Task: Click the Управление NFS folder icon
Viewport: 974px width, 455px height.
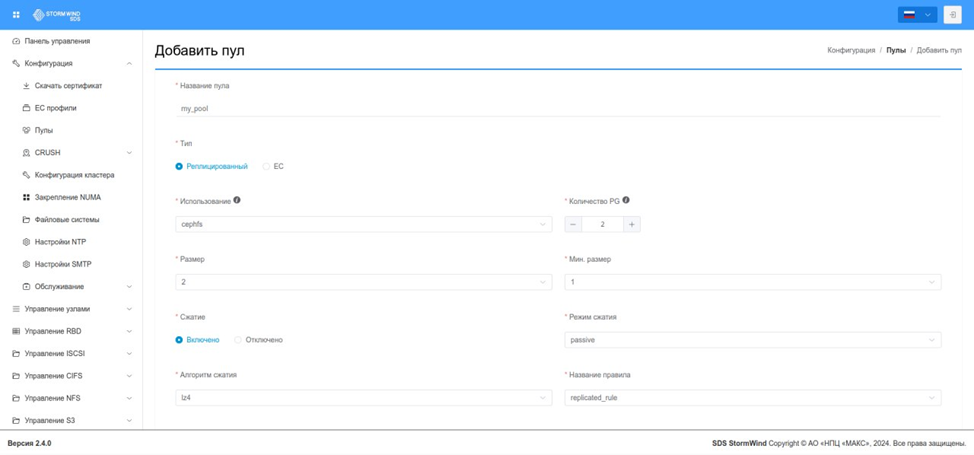Action: pos(16,398)
